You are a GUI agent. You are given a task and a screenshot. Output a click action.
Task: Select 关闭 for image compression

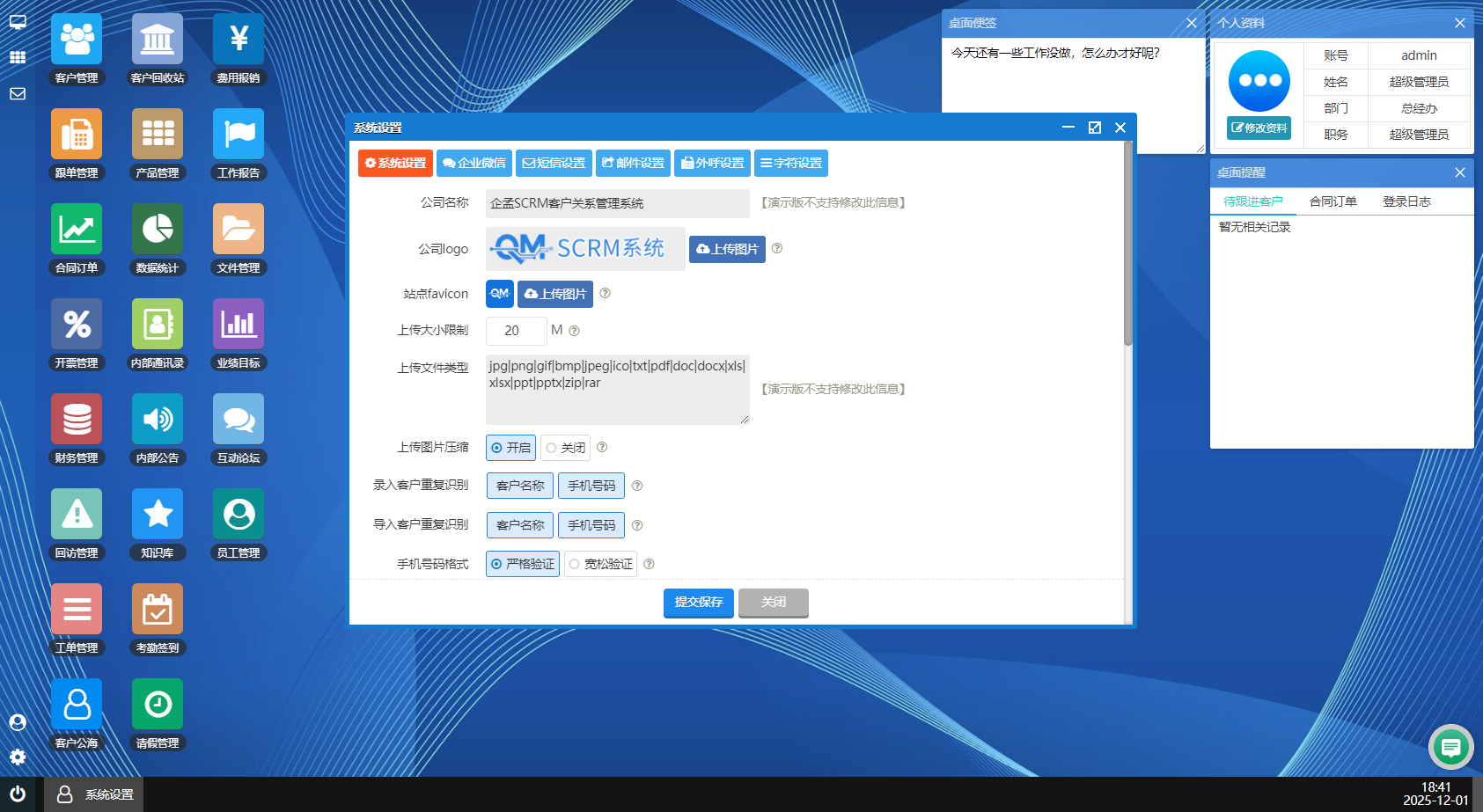[x=565, y=448]
